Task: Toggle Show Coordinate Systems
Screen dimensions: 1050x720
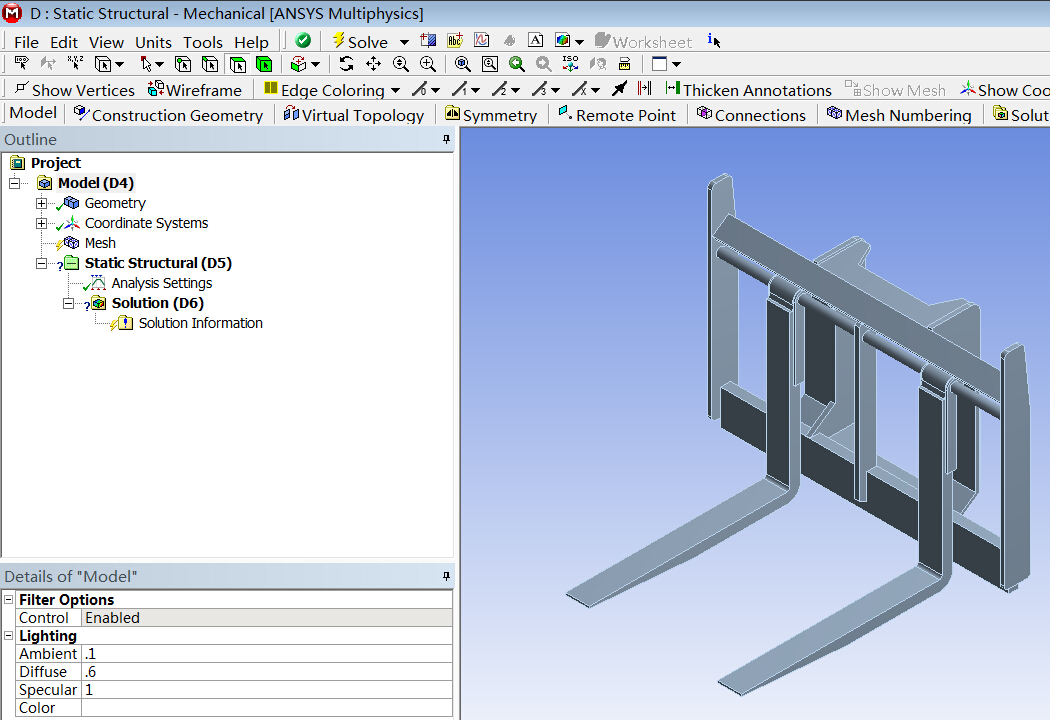Action: pyautogui.click(x=1004, y=90)
